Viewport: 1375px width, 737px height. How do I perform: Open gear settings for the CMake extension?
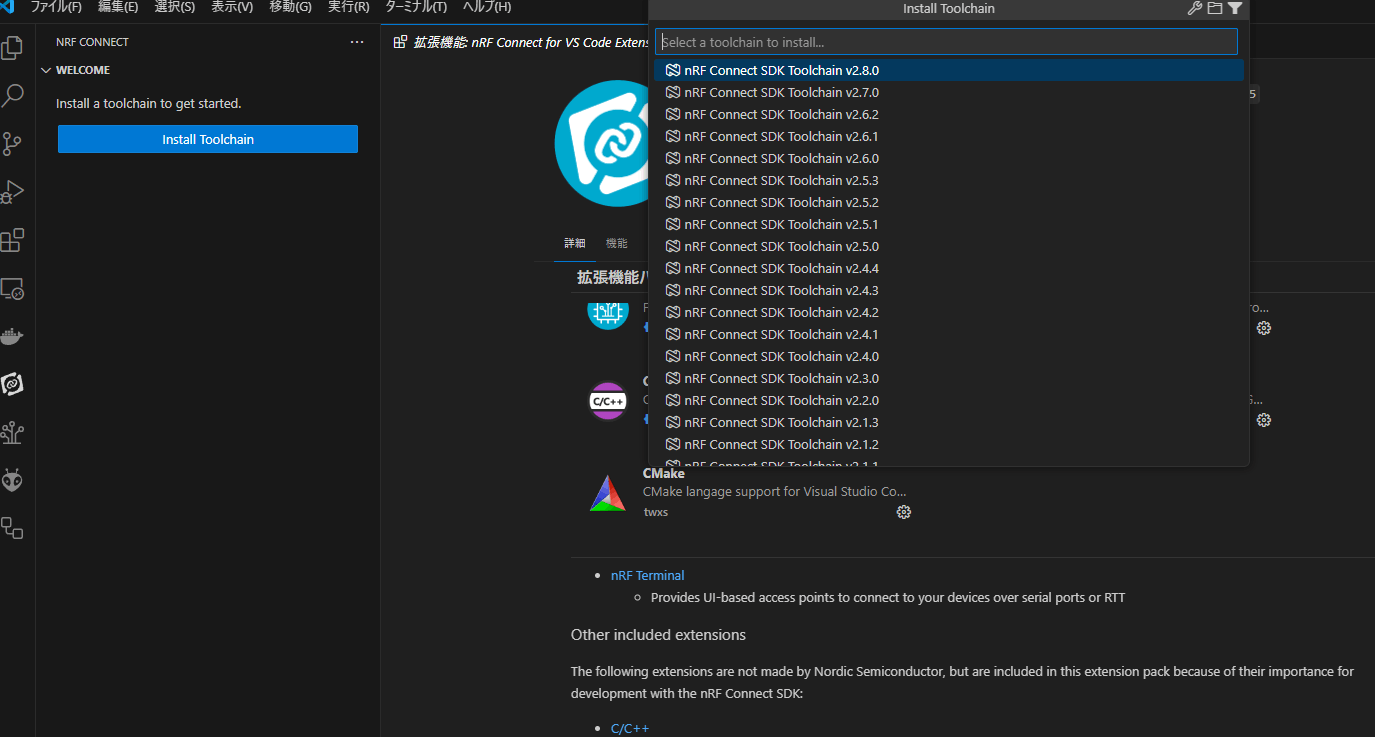click(904, 512)
